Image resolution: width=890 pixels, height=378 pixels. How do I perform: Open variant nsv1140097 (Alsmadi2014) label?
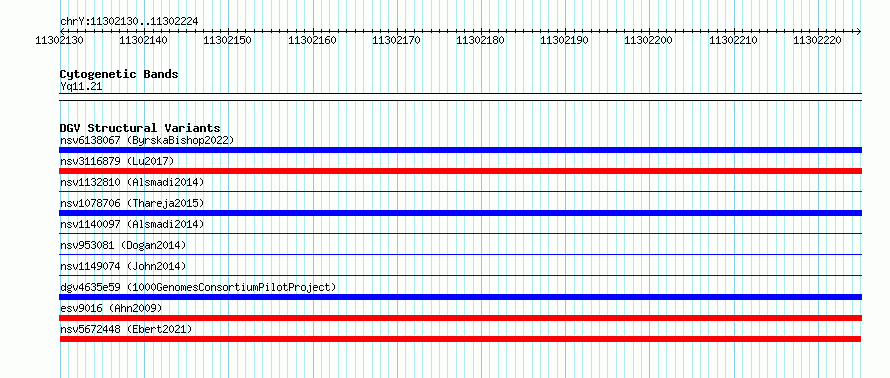[132, 224]
